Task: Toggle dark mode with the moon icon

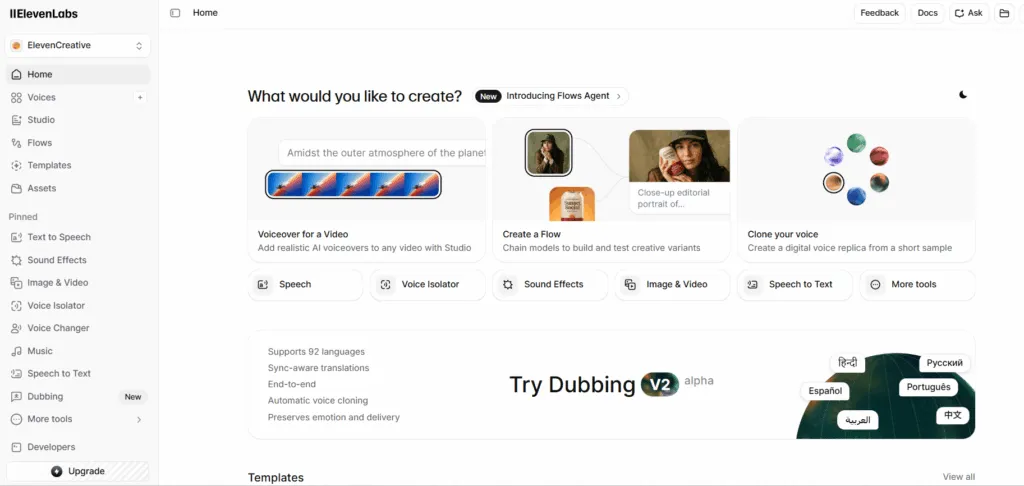Action: [963, 95]
